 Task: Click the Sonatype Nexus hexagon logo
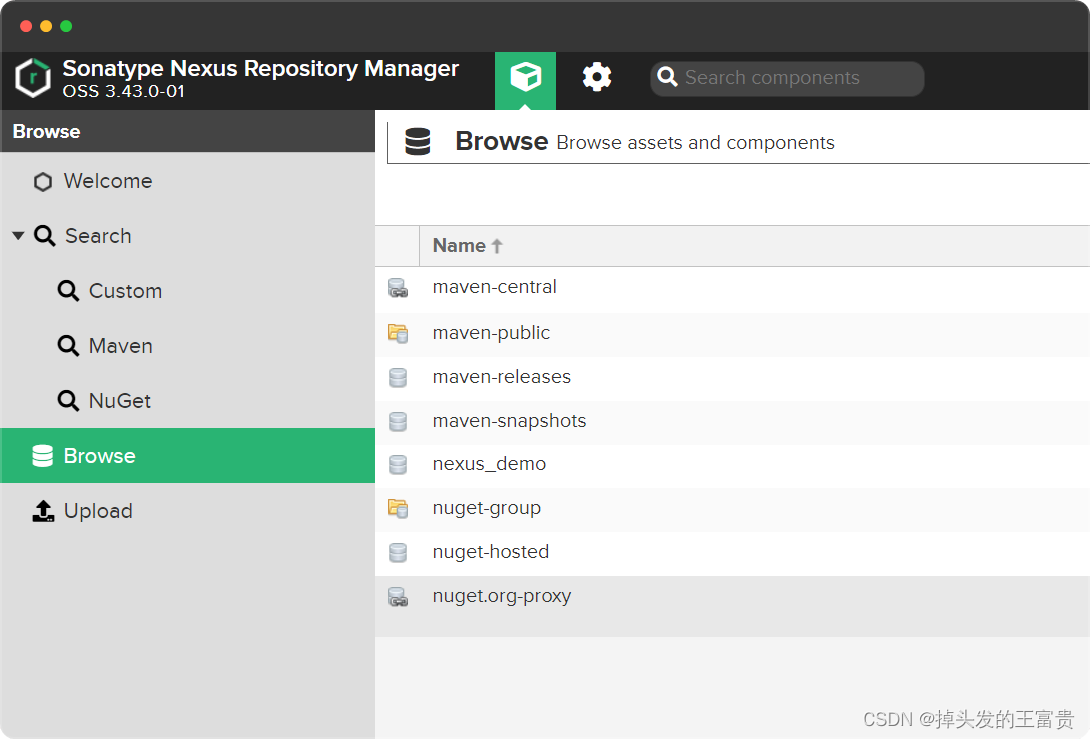point(33,77)
